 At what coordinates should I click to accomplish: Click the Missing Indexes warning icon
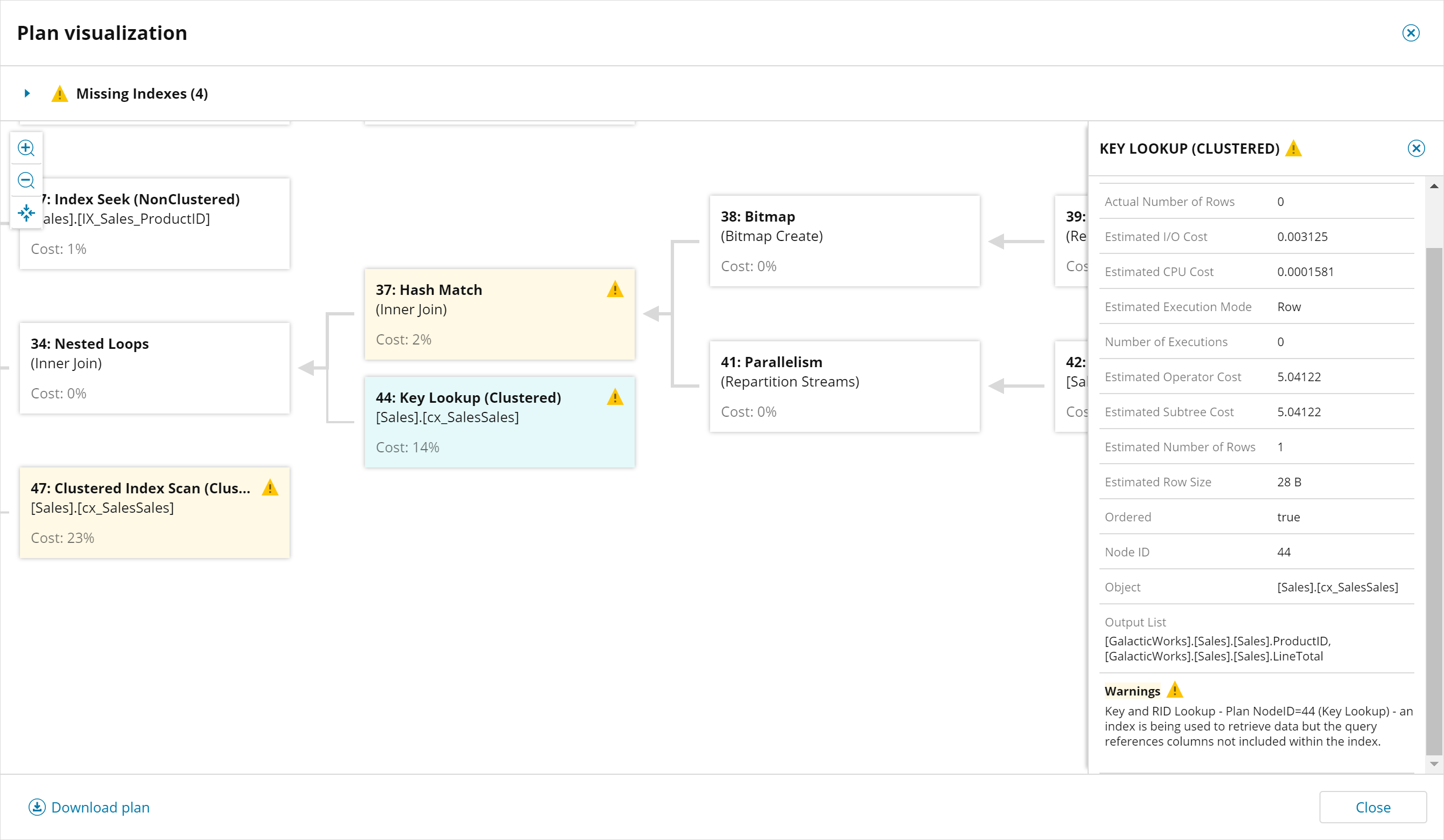pos(60,93)
